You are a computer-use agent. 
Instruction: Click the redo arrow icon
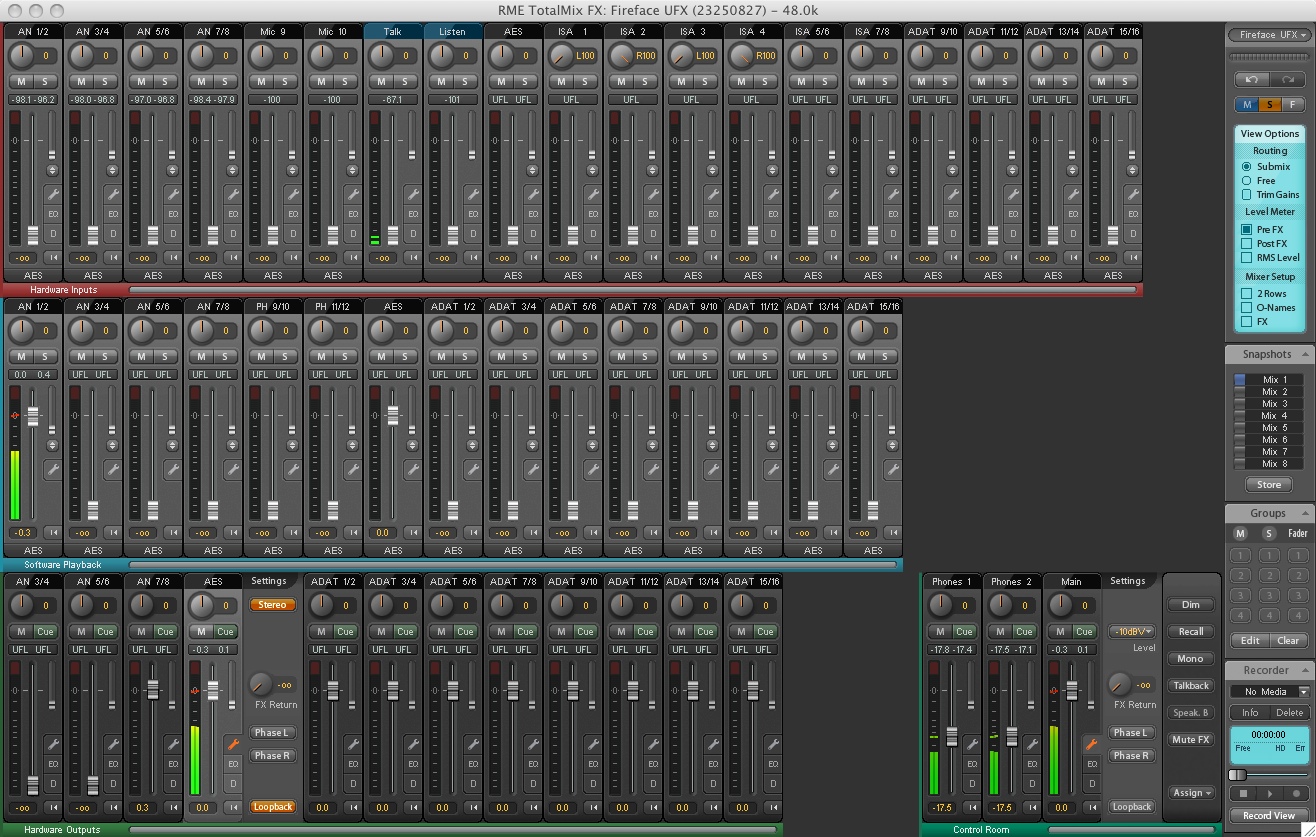pos(1288,79)
